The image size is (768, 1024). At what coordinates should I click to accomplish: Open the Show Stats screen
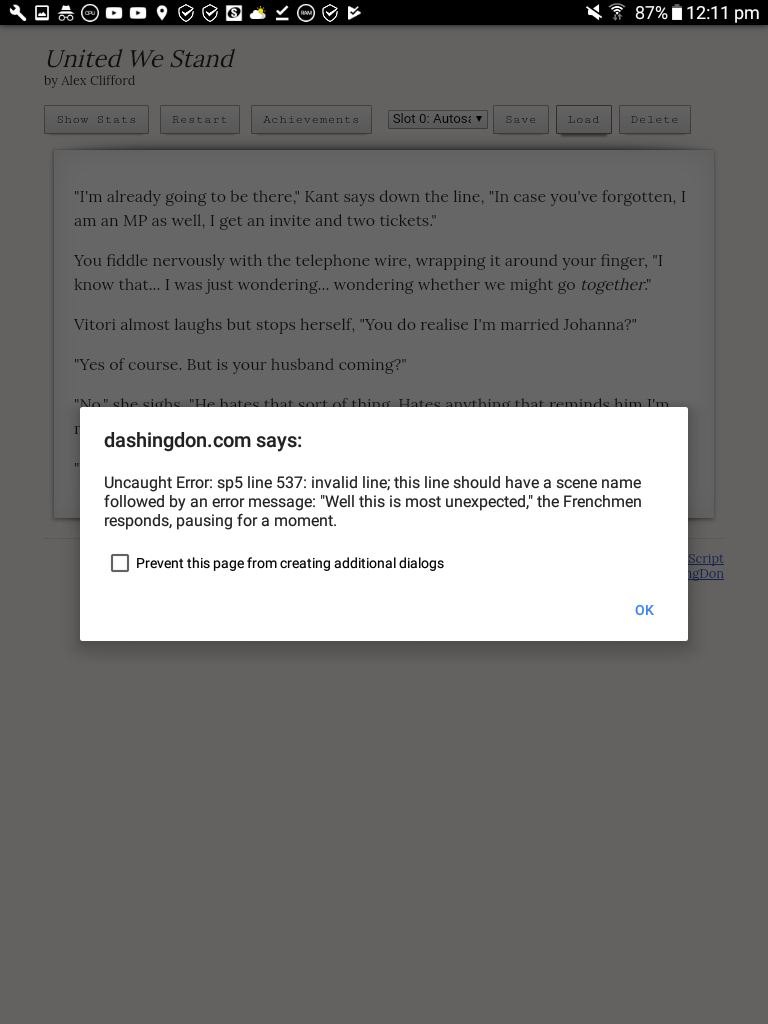[97, 120]
